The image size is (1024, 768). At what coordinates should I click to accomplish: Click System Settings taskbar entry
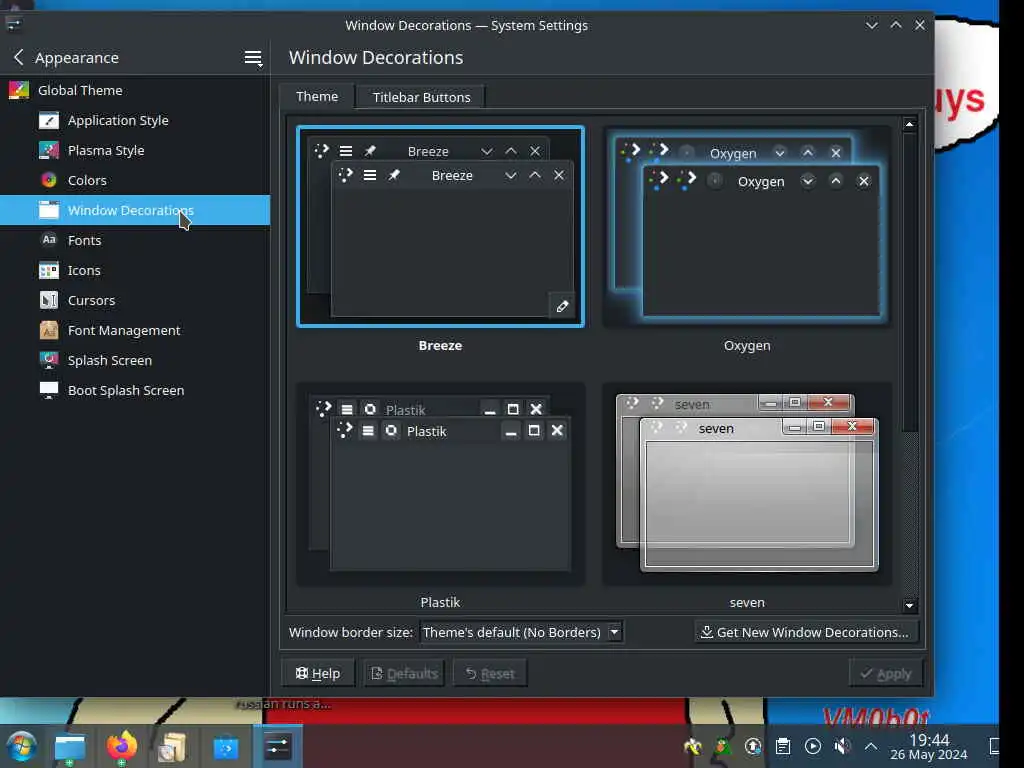click(x=277, y=746)
